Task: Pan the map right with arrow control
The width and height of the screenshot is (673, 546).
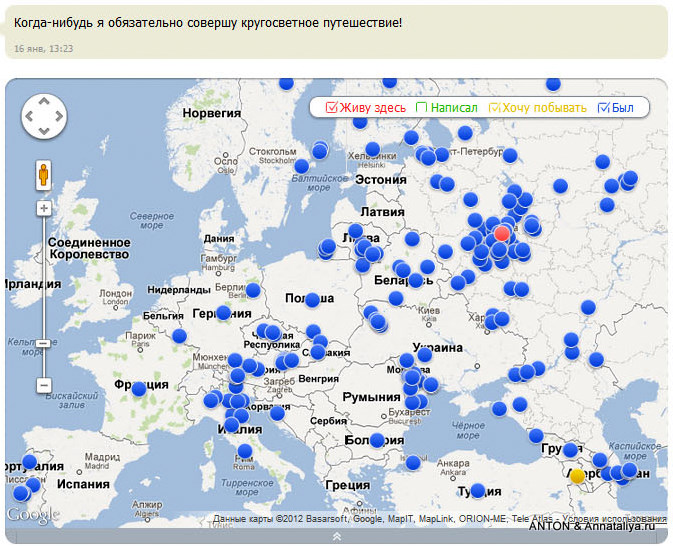Action: point(59,116)
